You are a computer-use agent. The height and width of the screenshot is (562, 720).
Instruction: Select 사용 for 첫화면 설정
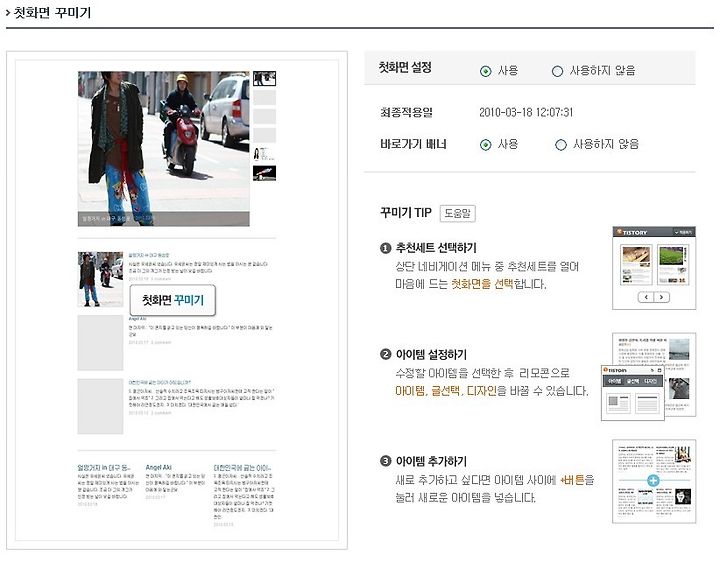[x=485, y=71]
